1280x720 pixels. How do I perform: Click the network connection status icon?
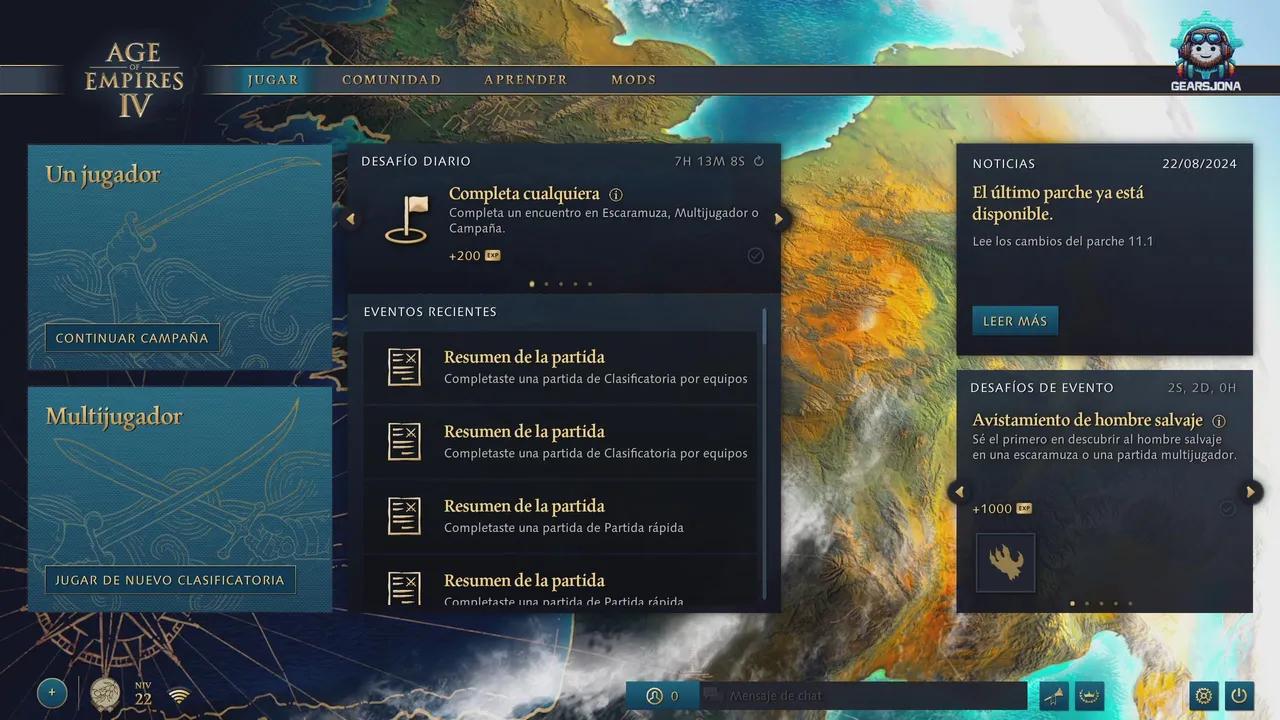coord(179,696)
